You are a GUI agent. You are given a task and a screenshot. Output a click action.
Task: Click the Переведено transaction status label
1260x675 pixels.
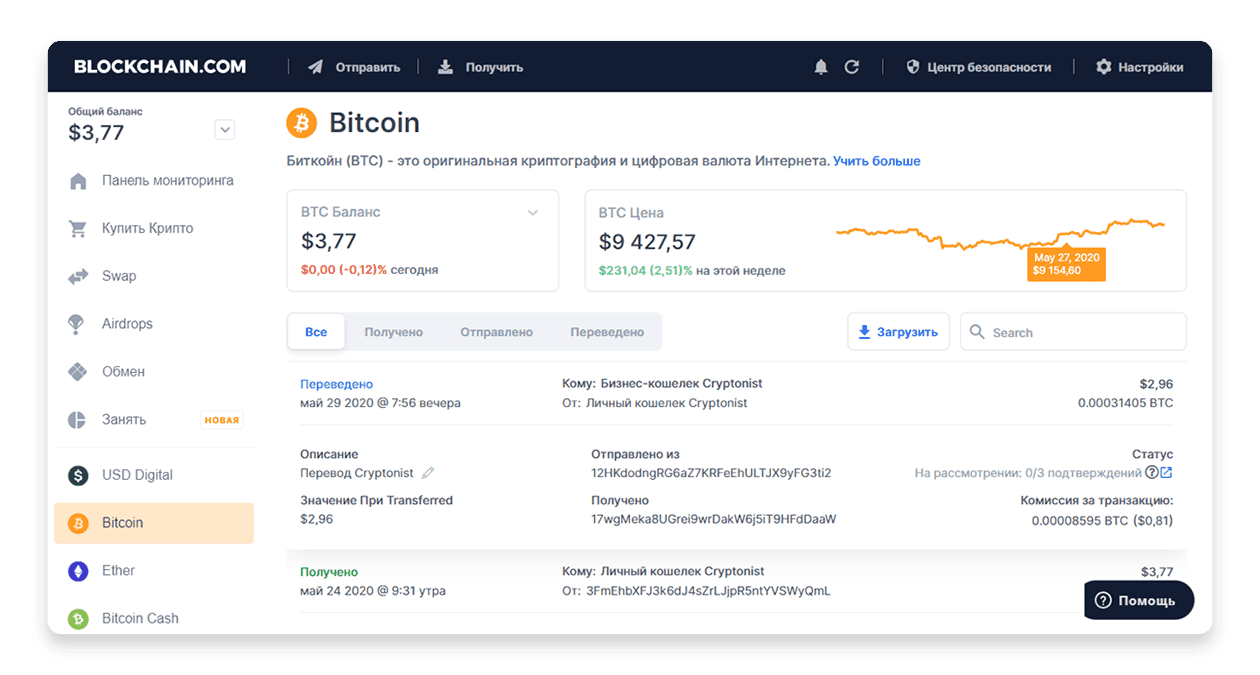(337, 384)
